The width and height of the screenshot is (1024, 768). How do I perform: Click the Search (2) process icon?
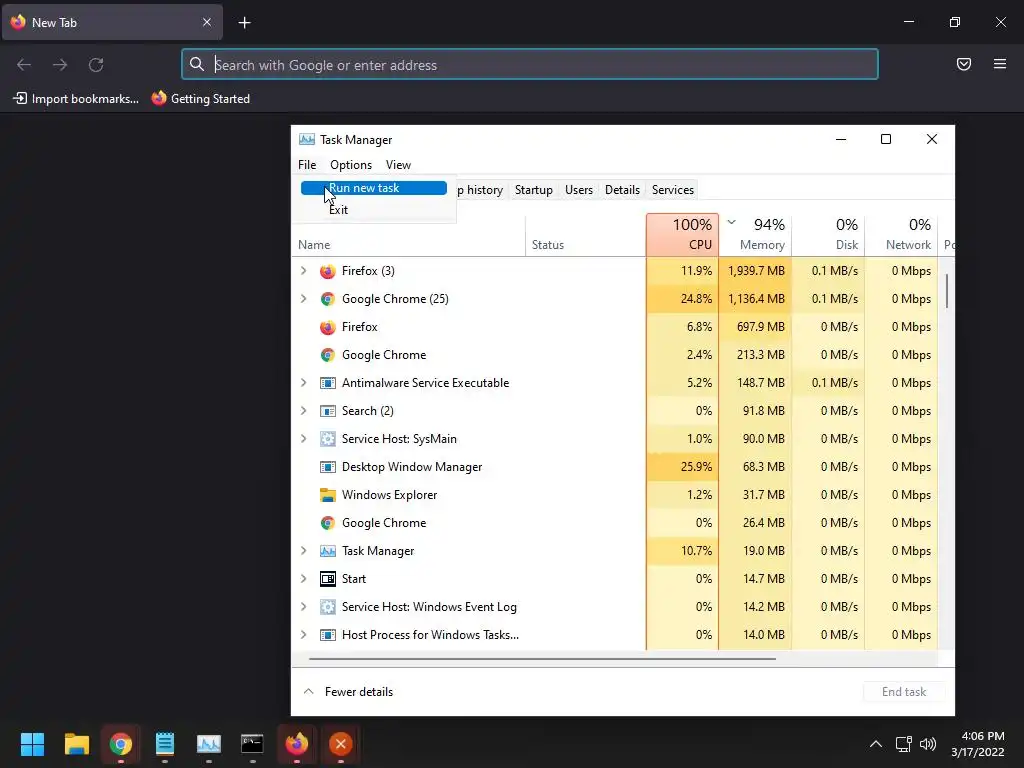pos(327,411)
